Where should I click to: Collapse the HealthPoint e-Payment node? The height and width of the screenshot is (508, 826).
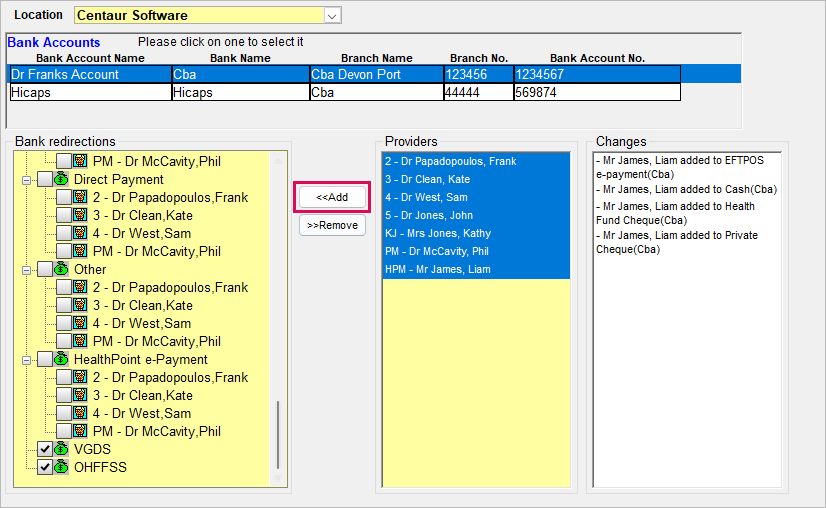pyautogui.click(x=26, y=360)
